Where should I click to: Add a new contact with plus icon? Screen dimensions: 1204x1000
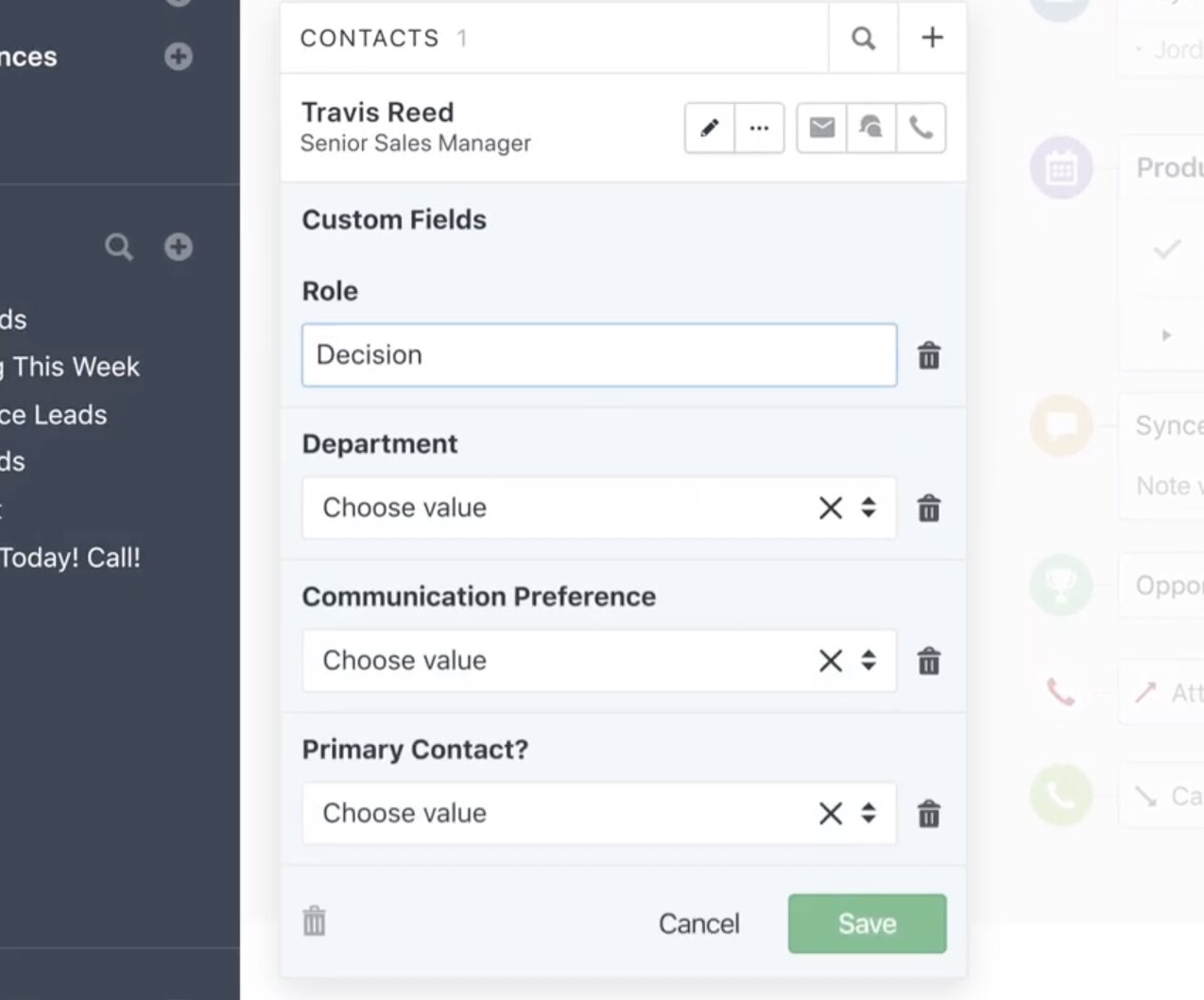point(932,38)
